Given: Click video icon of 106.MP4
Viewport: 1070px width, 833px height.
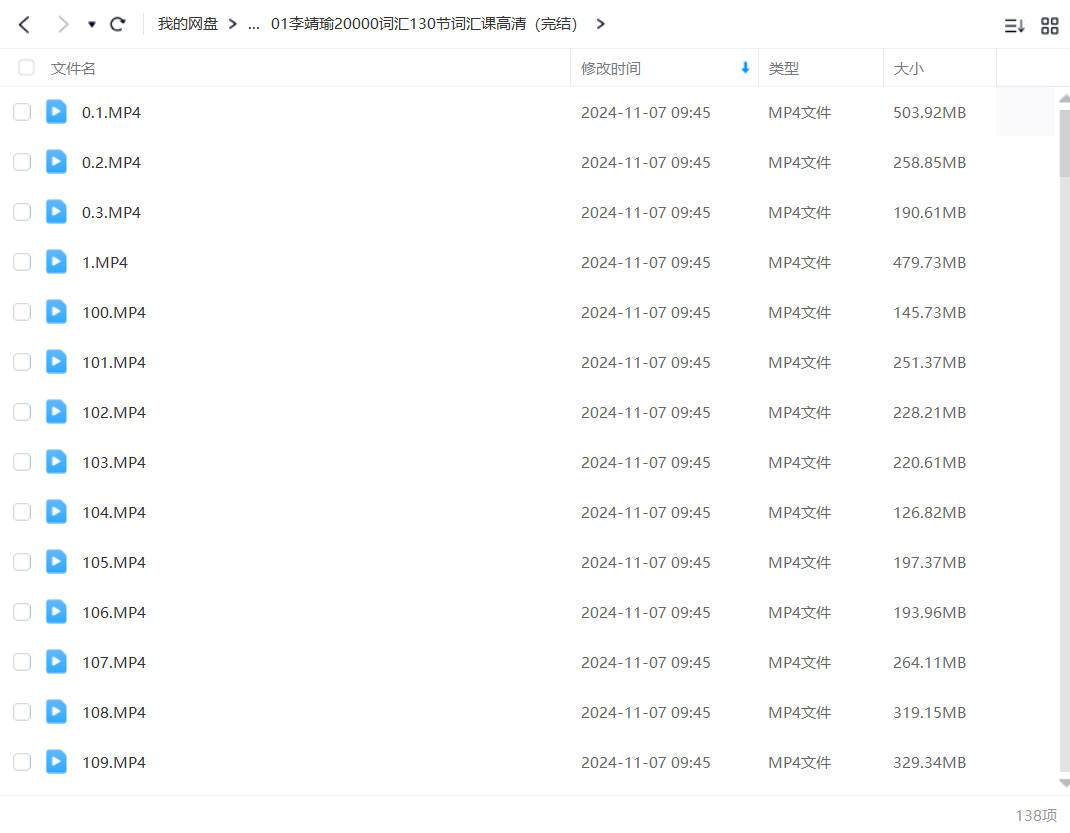Looking at the screenshot, I should pyautogui.click(x=57, y=612).
